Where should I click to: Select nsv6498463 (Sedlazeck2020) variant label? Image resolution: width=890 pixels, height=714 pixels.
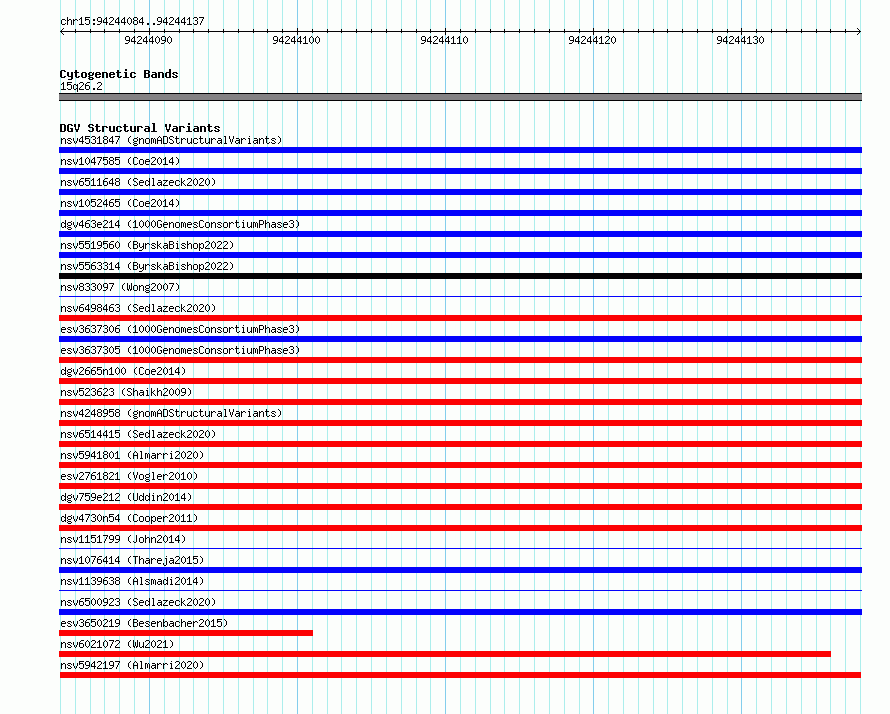pyautogui.click(x=138, y=308)
